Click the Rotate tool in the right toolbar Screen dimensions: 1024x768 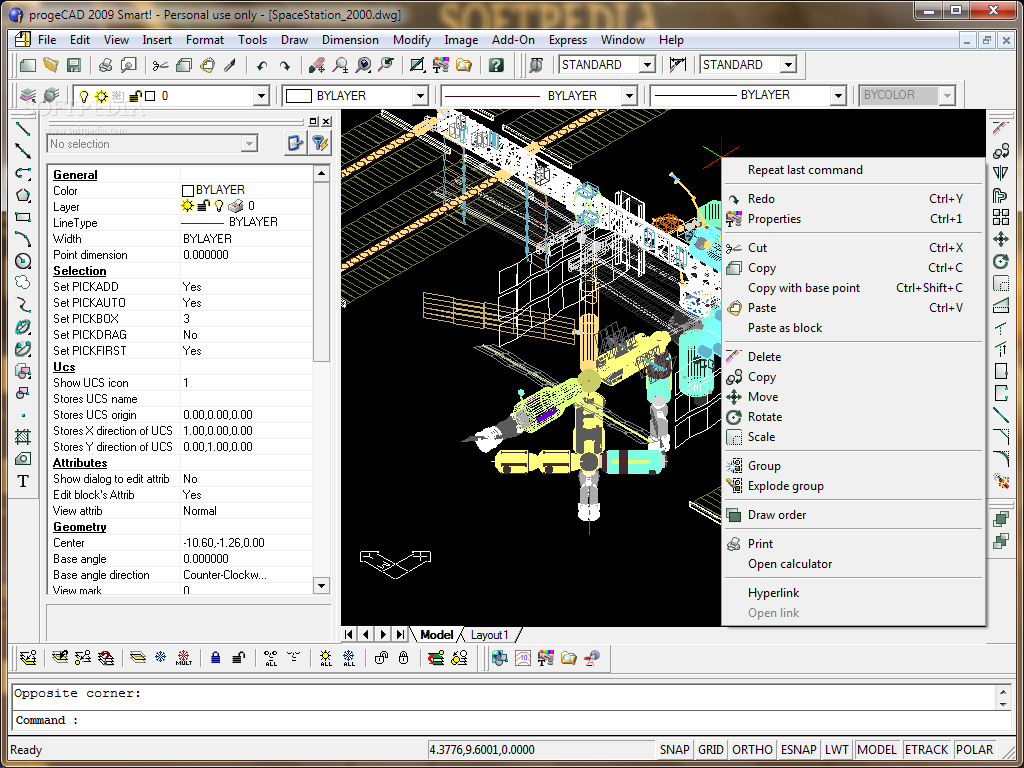point(1000,261)
